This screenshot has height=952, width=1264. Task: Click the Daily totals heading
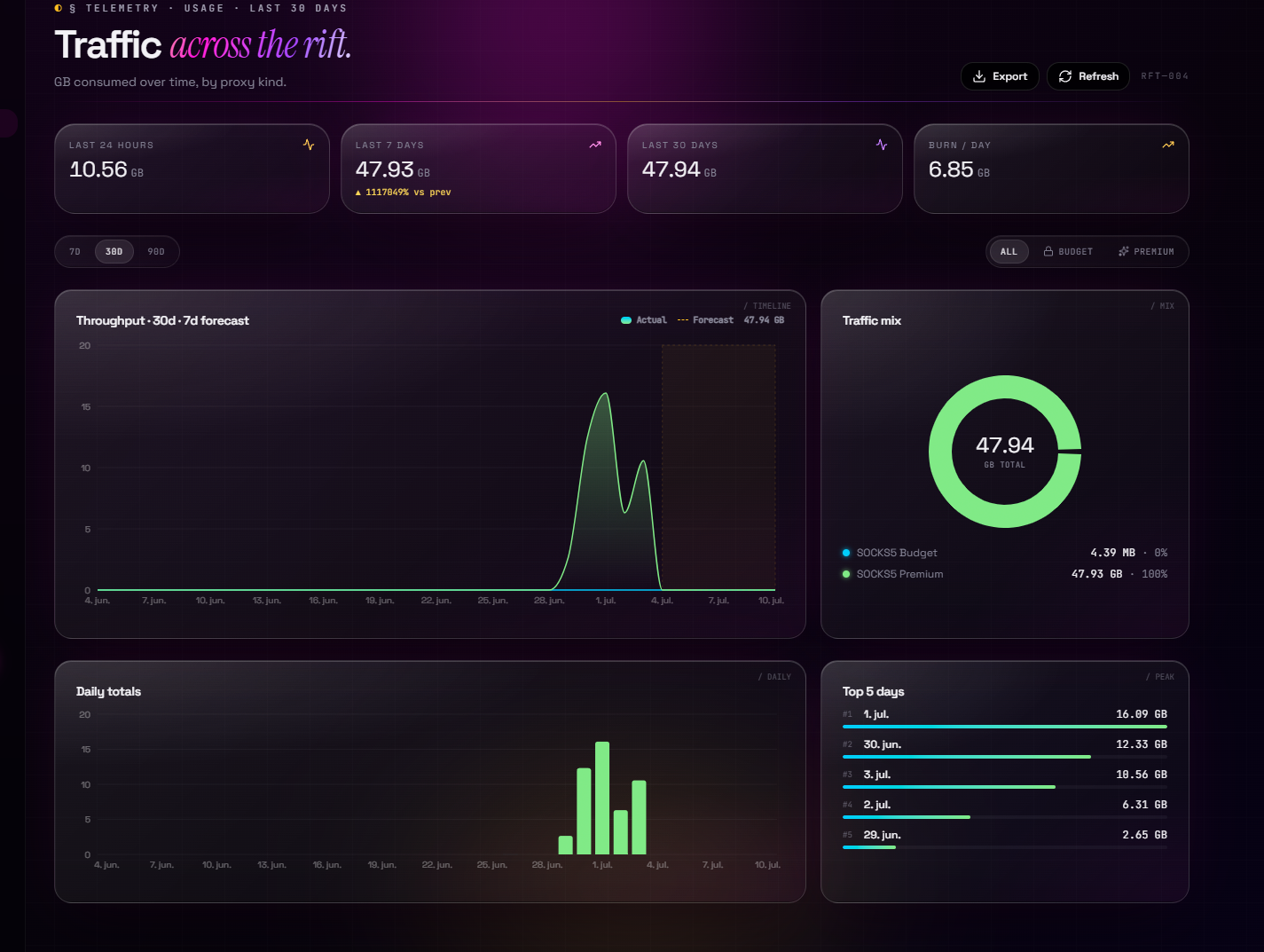108,691
